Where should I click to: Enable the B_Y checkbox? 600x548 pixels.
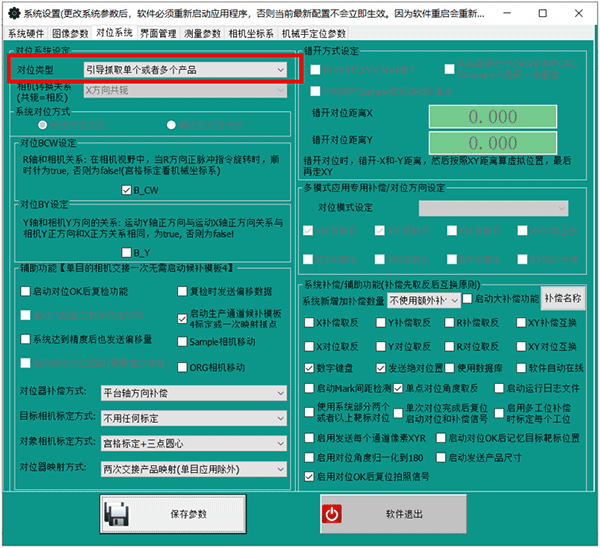(126, 252)
